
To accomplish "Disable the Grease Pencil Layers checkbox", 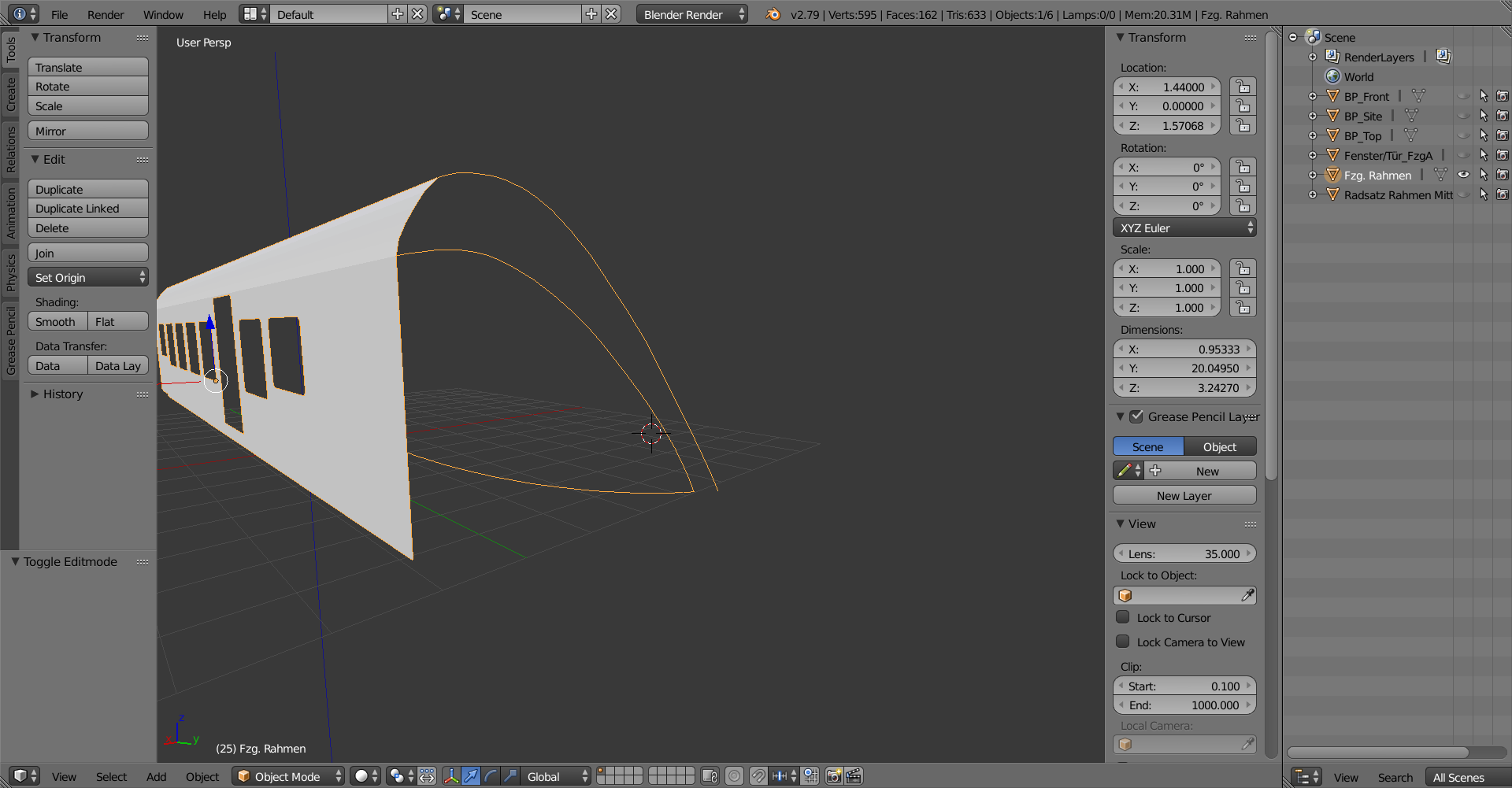I will (x=1136, y=416).
